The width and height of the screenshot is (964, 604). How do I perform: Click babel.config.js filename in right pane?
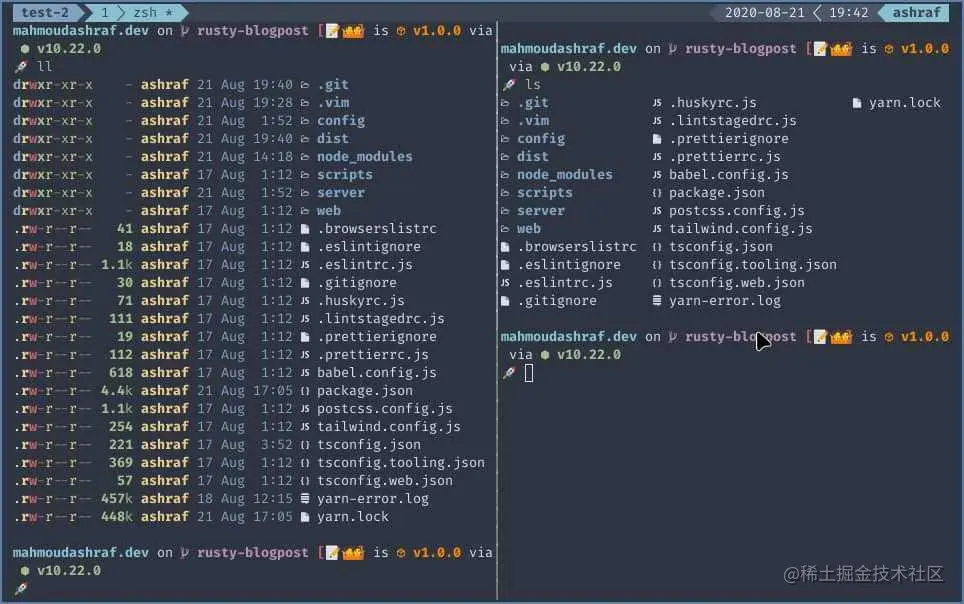point(729,175)
